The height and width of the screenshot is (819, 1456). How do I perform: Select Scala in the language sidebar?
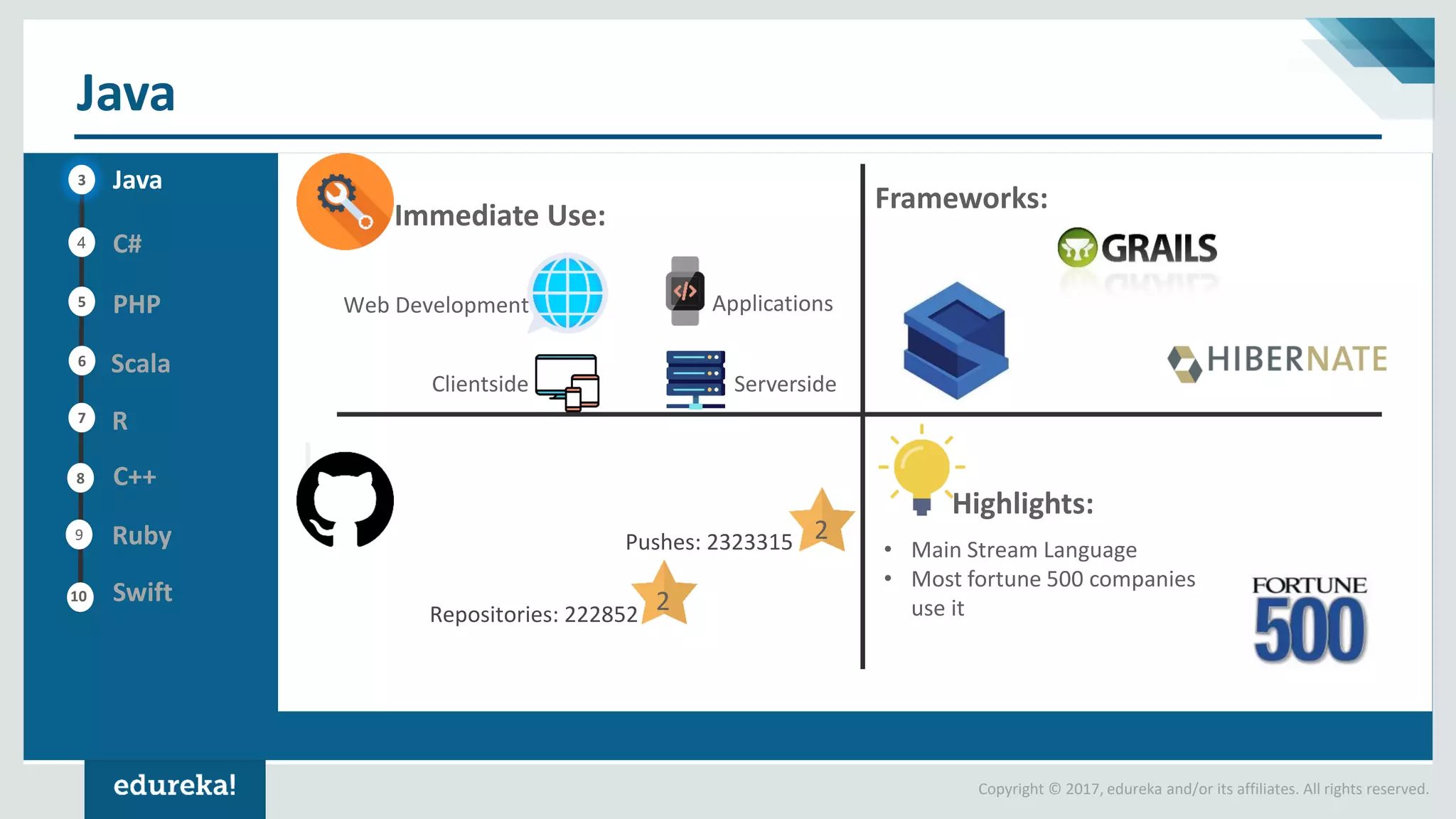[x=141, y=363]
